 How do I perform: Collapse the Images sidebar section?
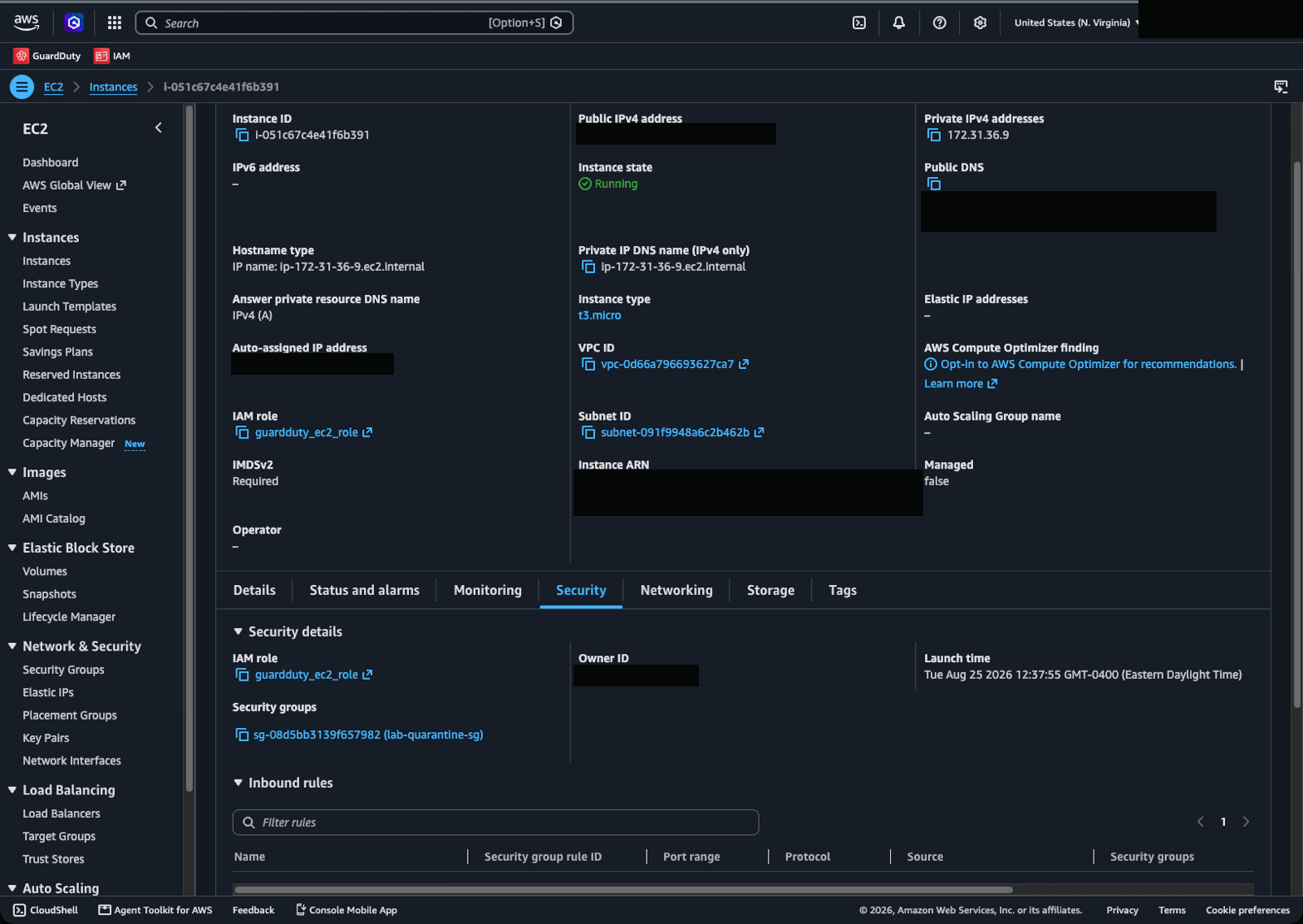pyautogui.click(x=12, y=472)
